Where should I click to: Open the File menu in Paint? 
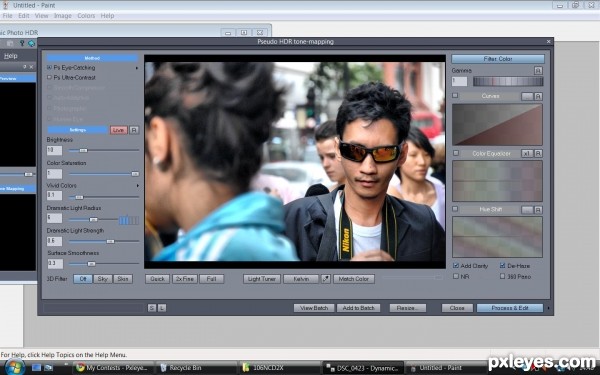(x=7, y=16)
